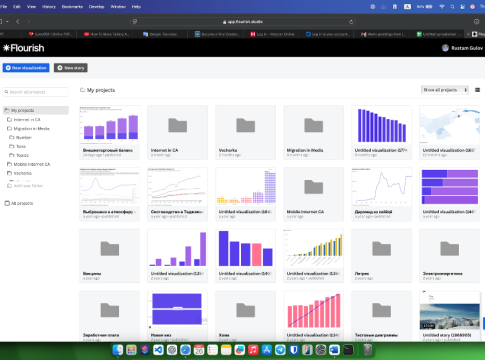Click the Safari back arrow
The image size is (485, 360).
(18, 21)
